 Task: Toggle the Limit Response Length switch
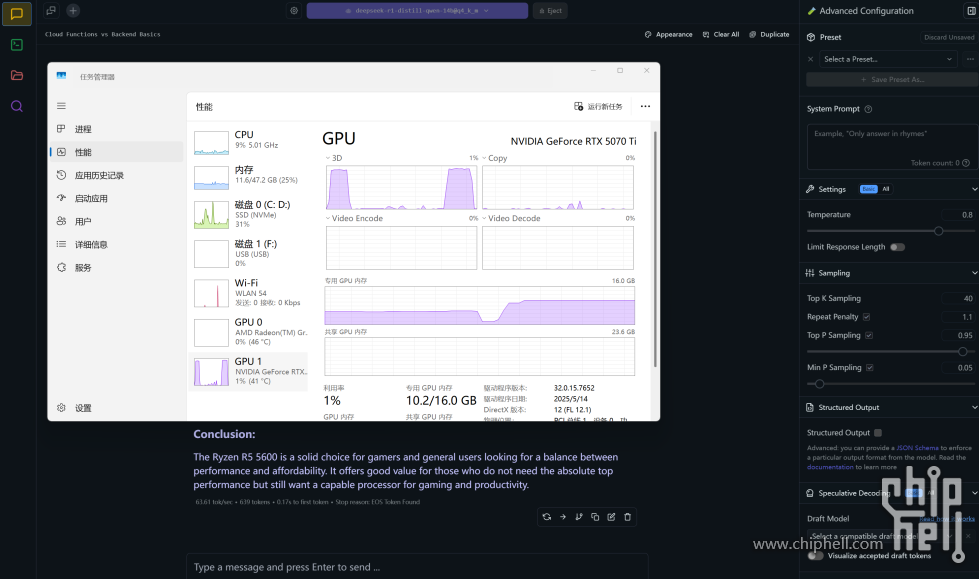pos(897,247)
